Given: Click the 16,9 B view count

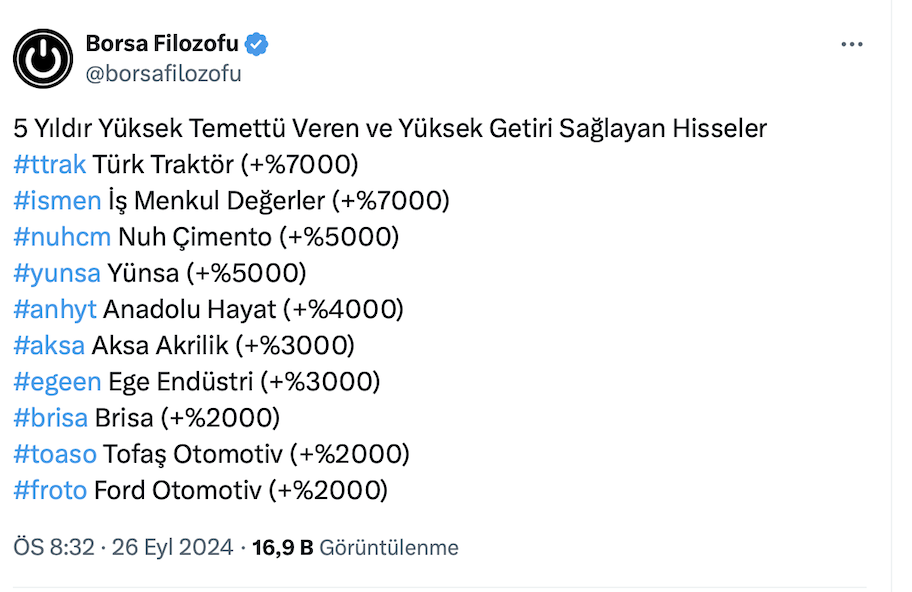Looking at the screenshot, I should coord(283,548).
